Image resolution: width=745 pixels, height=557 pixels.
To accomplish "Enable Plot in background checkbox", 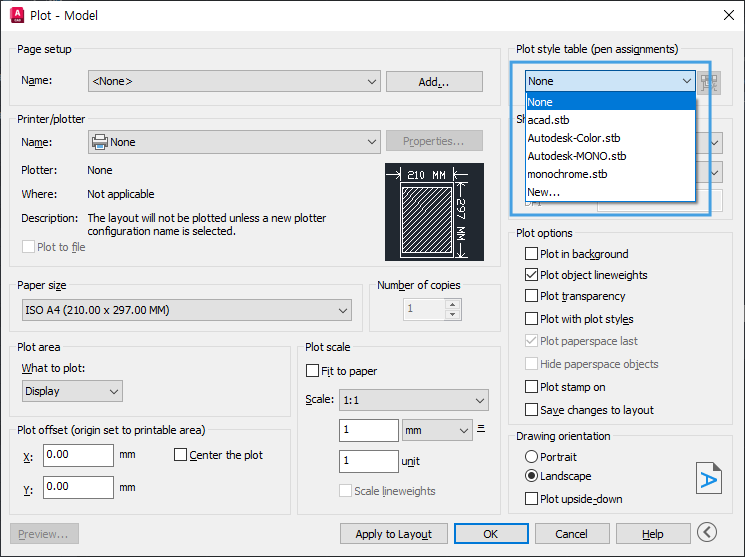I will (x=531, y=254).
